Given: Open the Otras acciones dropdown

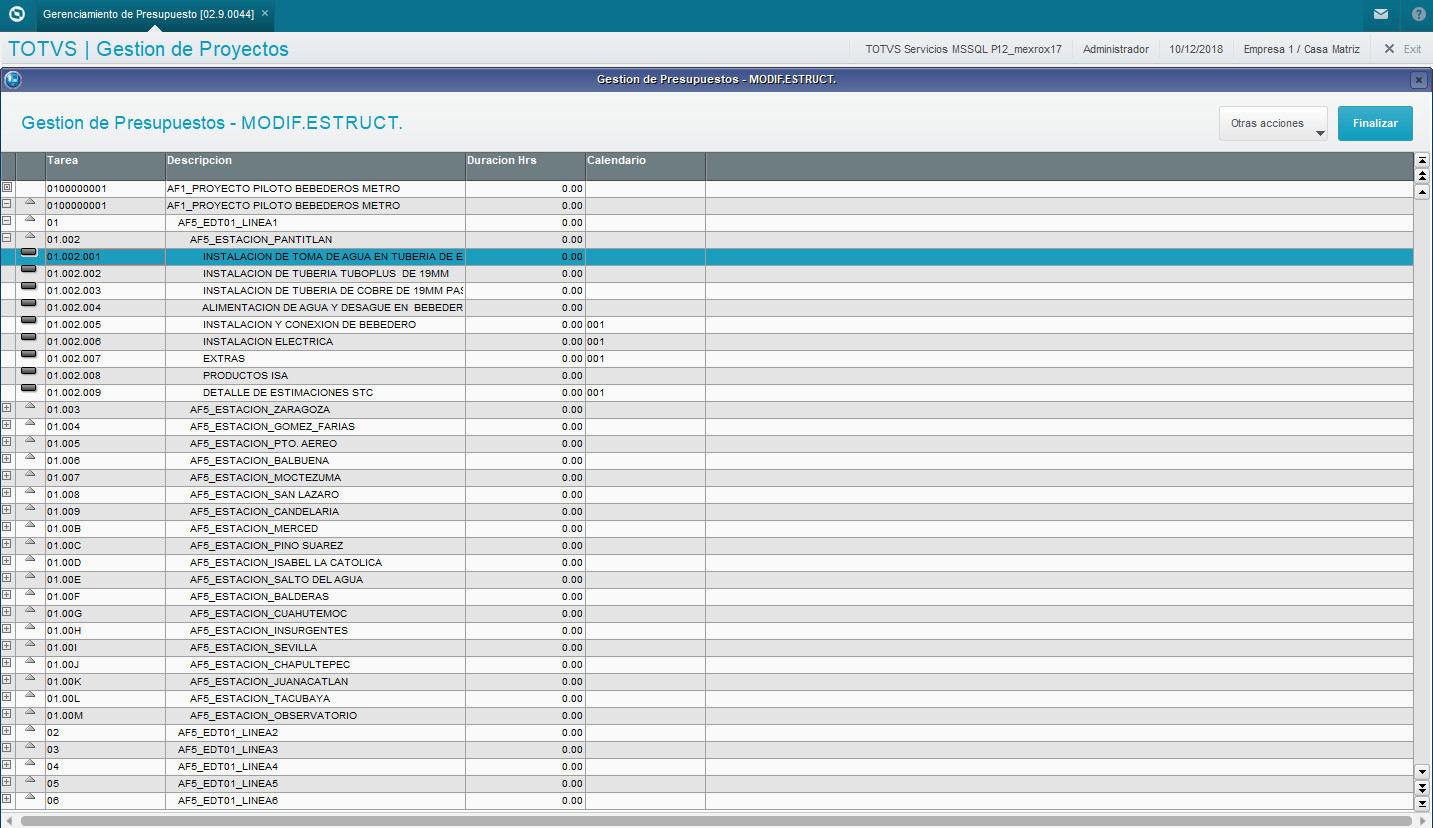Looking at the screenshot, I should pyautogui.click(x=1273, y=123).
